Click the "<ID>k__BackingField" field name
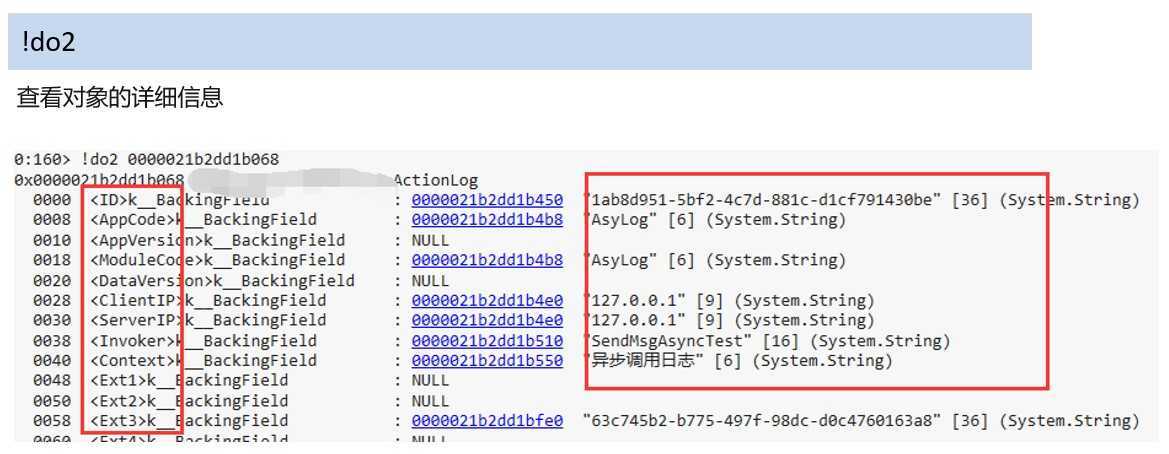 pos(180,200)
